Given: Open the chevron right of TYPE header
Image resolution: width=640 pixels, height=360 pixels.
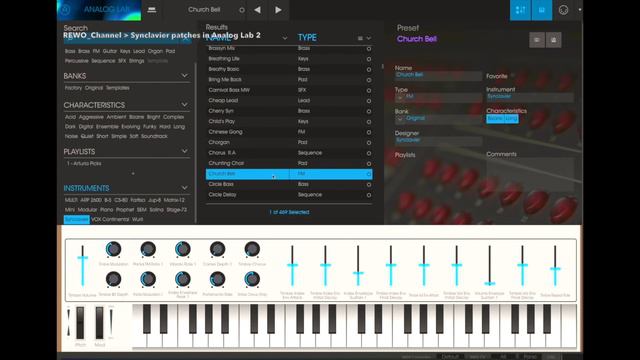Looking at the screenshot, I should click(x=369, y=38).
